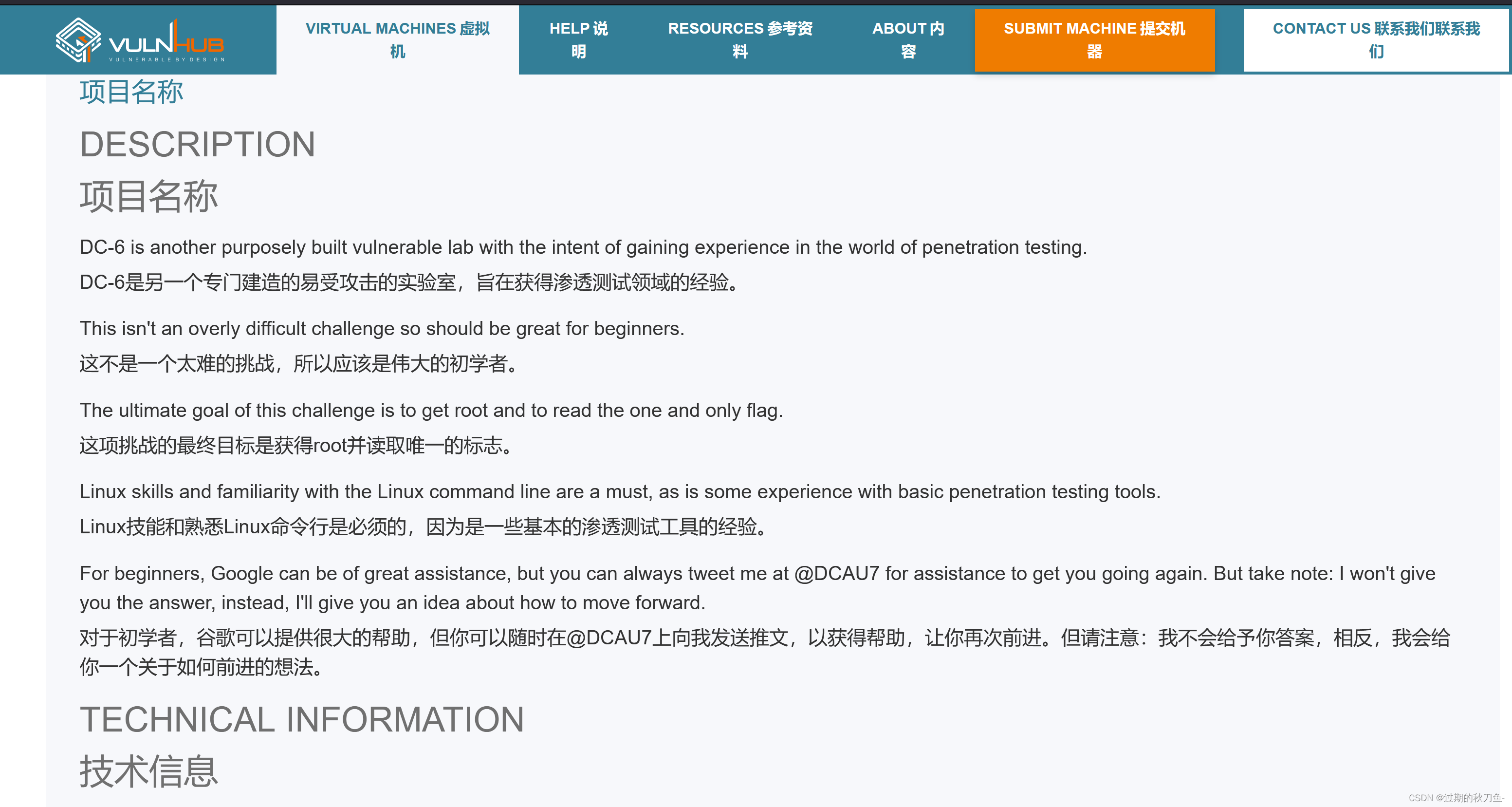Click the 技术信息 heading
Image resolution: width=1512 pixels, height=807 pixels.
pyautogui.click(x=148, y=771)
